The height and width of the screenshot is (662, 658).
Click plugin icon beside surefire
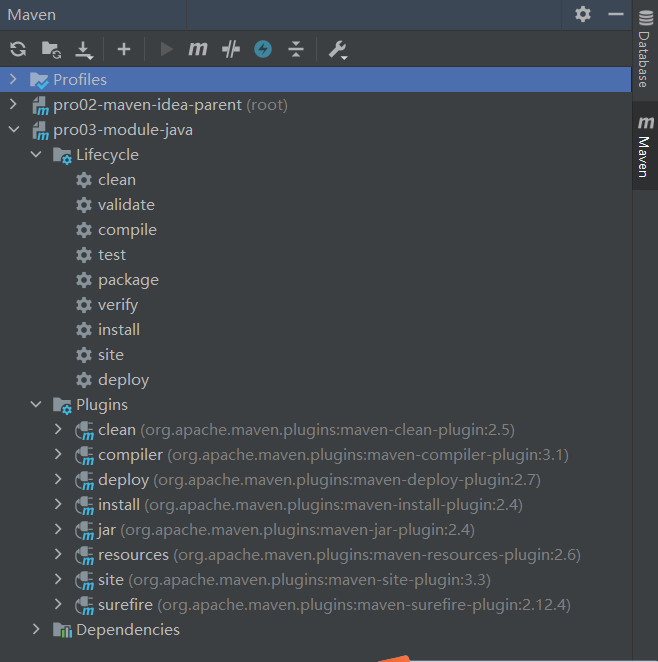click(84, 606)
